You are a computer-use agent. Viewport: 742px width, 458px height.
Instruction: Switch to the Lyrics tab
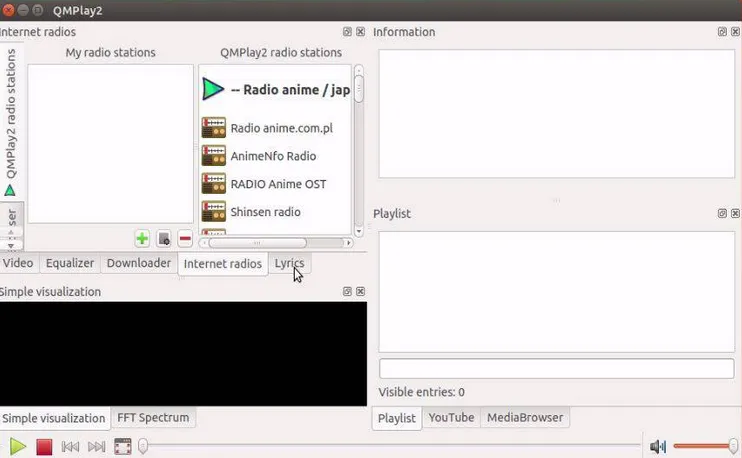(x=290, y=263)
